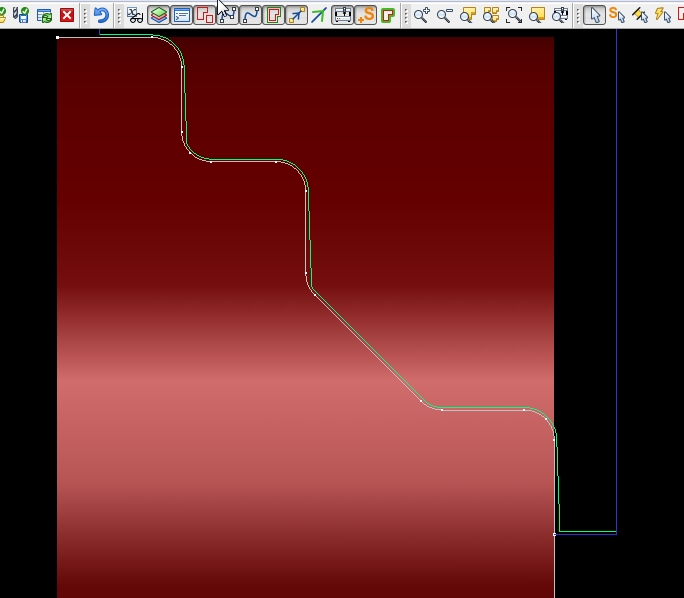Click the window with green refresh arrows icon
Image resolution: width=684 pixels, height=598 pixels.
click(44, 15)
